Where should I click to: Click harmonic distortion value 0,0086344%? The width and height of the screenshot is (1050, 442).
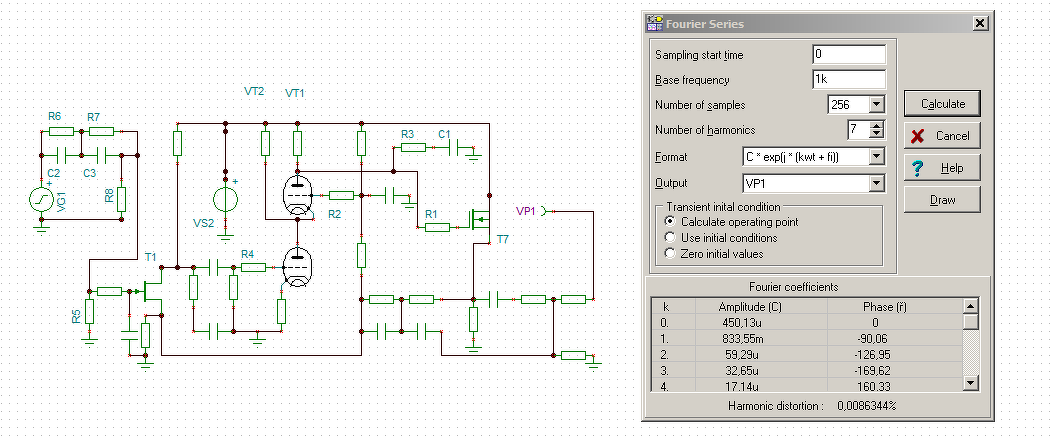click(867, 406)
